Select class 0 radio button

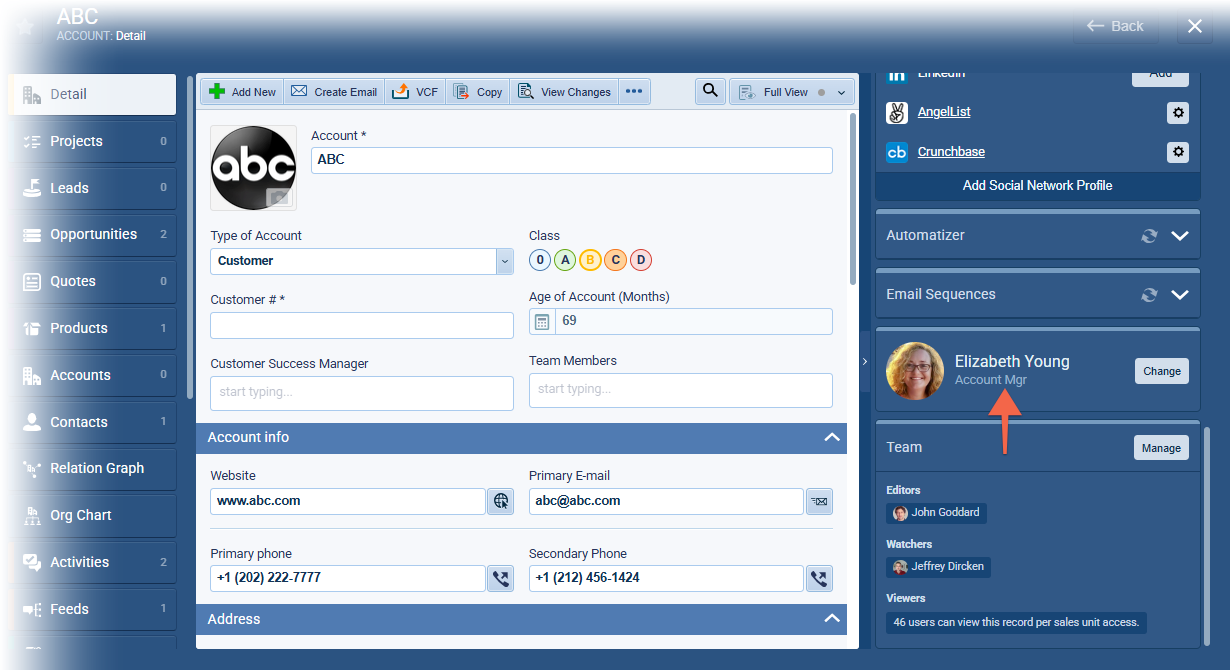pos(540,261)
